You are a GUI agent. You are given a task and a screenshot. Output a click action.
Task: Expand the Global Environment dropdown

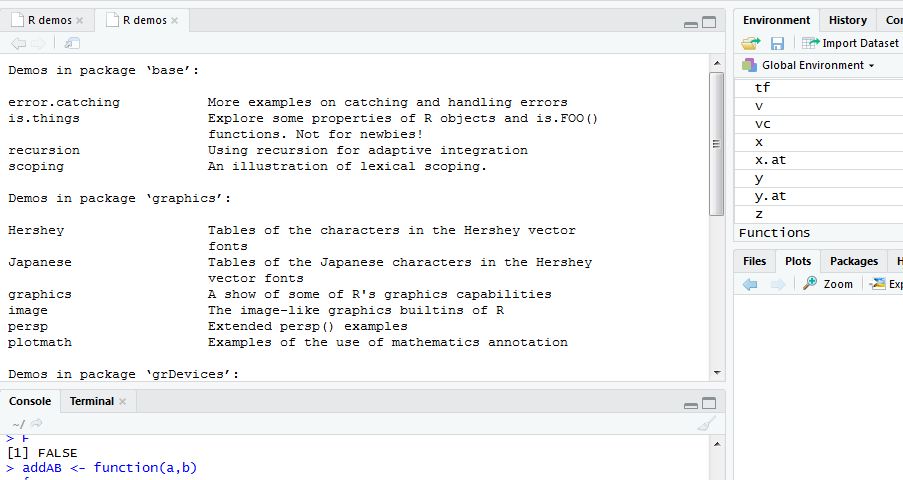click(x=809, y=65)
